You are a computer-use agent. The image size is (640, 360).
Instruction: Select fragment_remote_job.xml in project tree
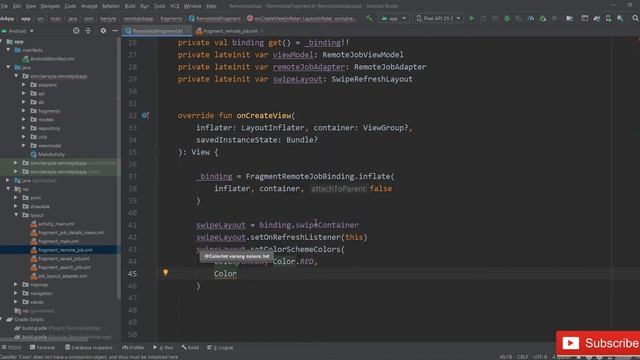pyautogui.click(x=65, y=250)
